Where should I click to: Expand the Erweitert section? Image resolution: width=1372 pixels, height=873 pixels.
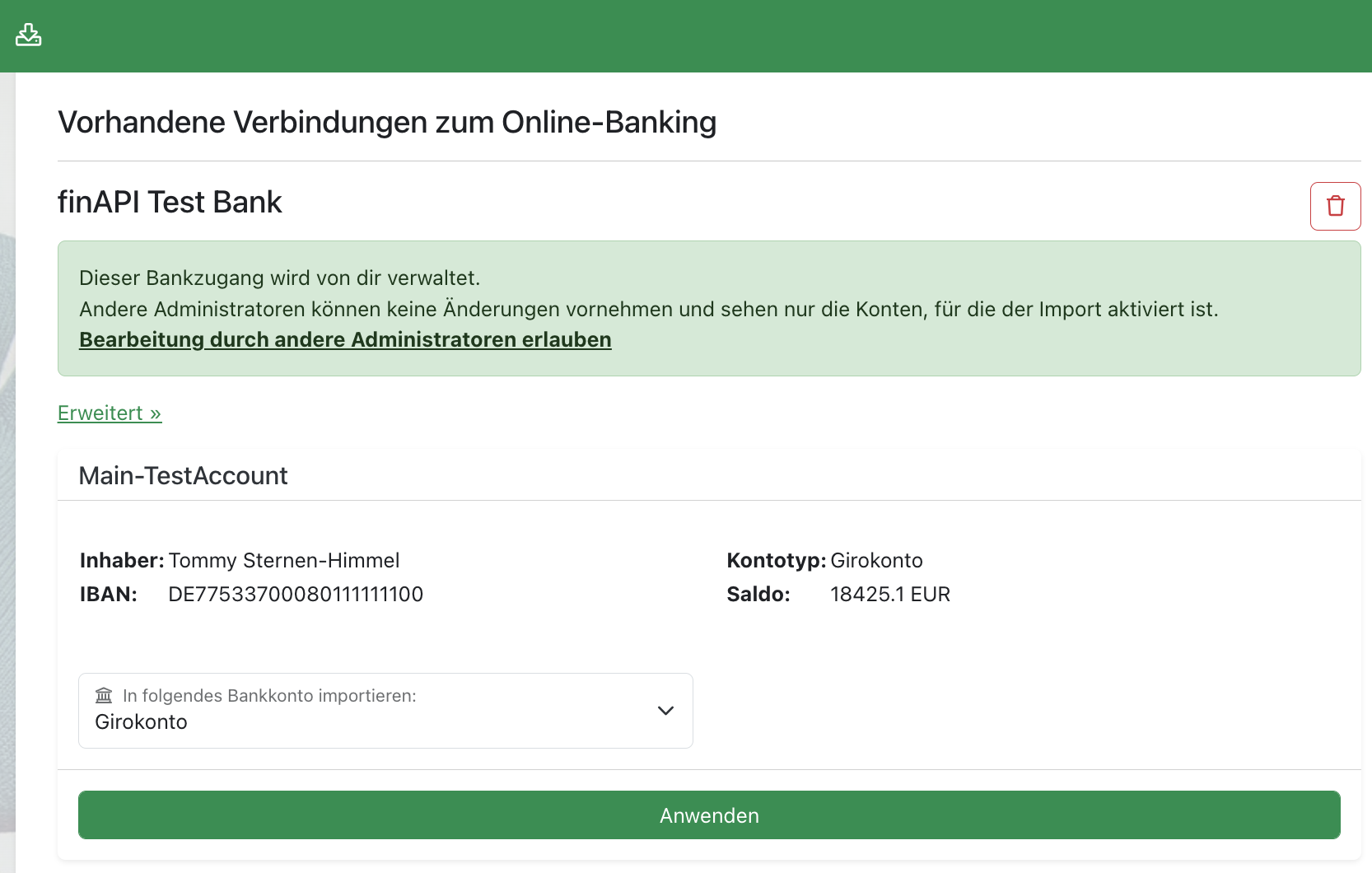click(110, 413)
